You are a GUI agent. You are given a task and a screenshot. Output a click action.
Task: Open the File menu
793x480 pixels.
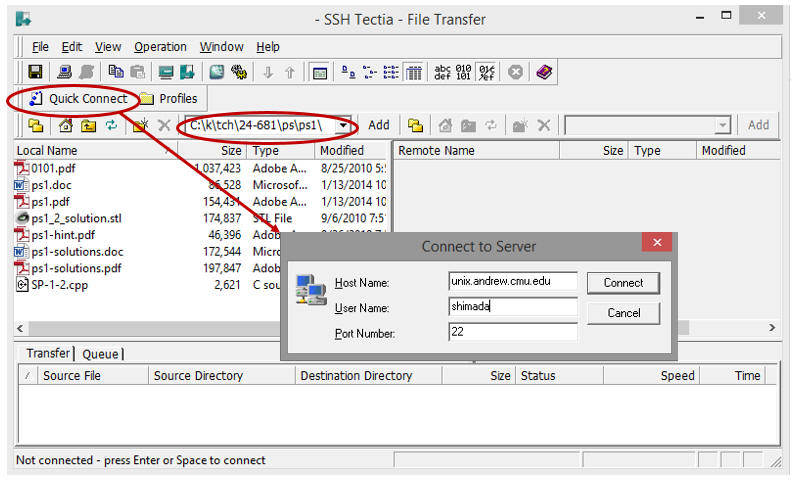point(40,47)
